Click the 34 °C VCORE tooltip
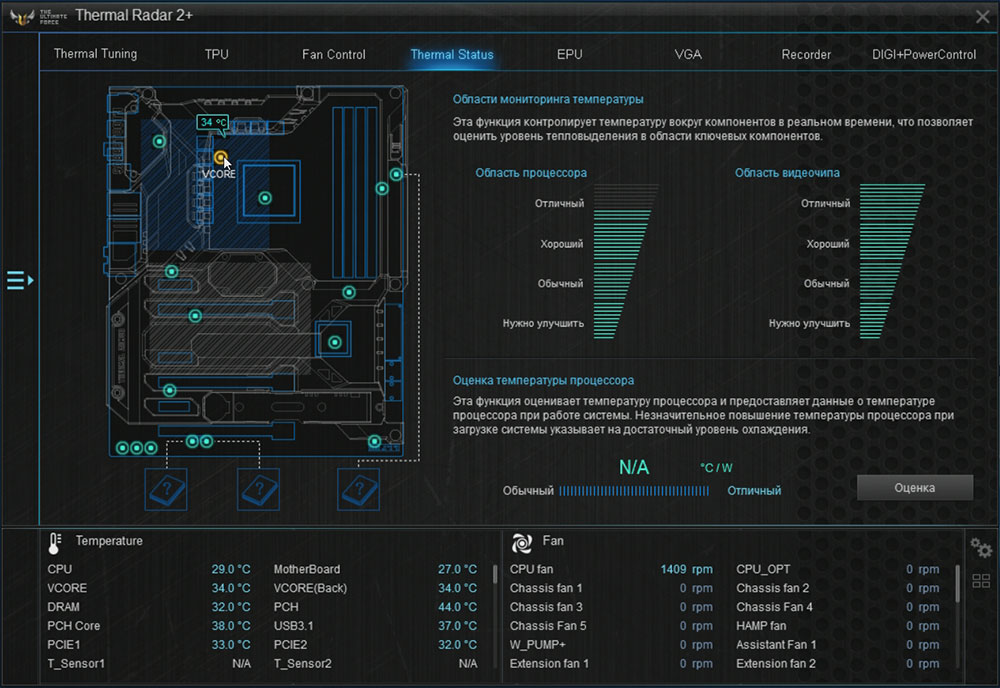The image size is (1000, 688). [x=212, y=122]
